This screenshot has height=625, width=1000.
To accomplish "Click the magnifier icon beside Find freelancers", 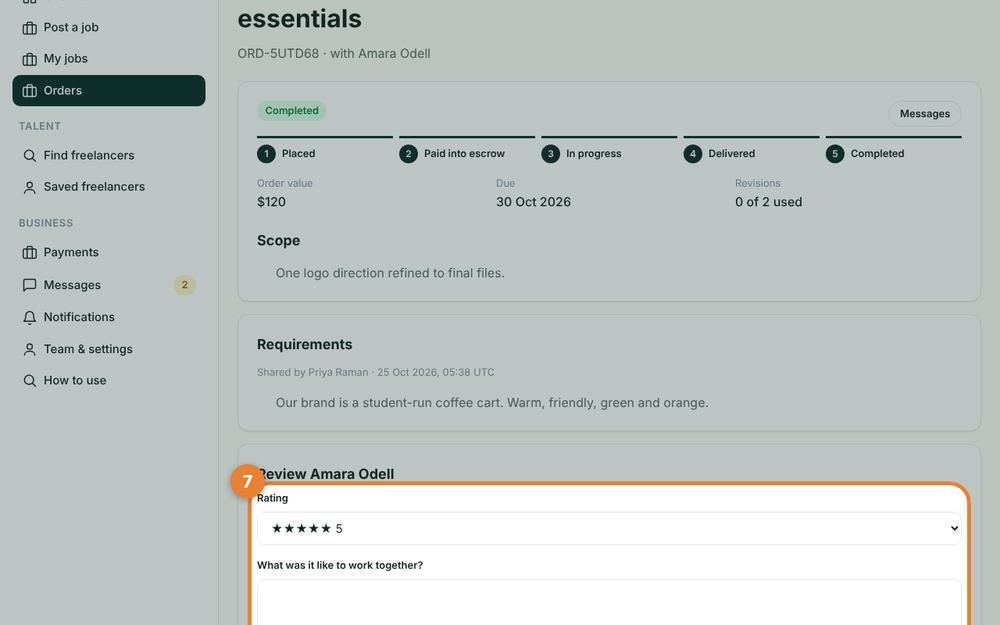I will pos(29,156).
